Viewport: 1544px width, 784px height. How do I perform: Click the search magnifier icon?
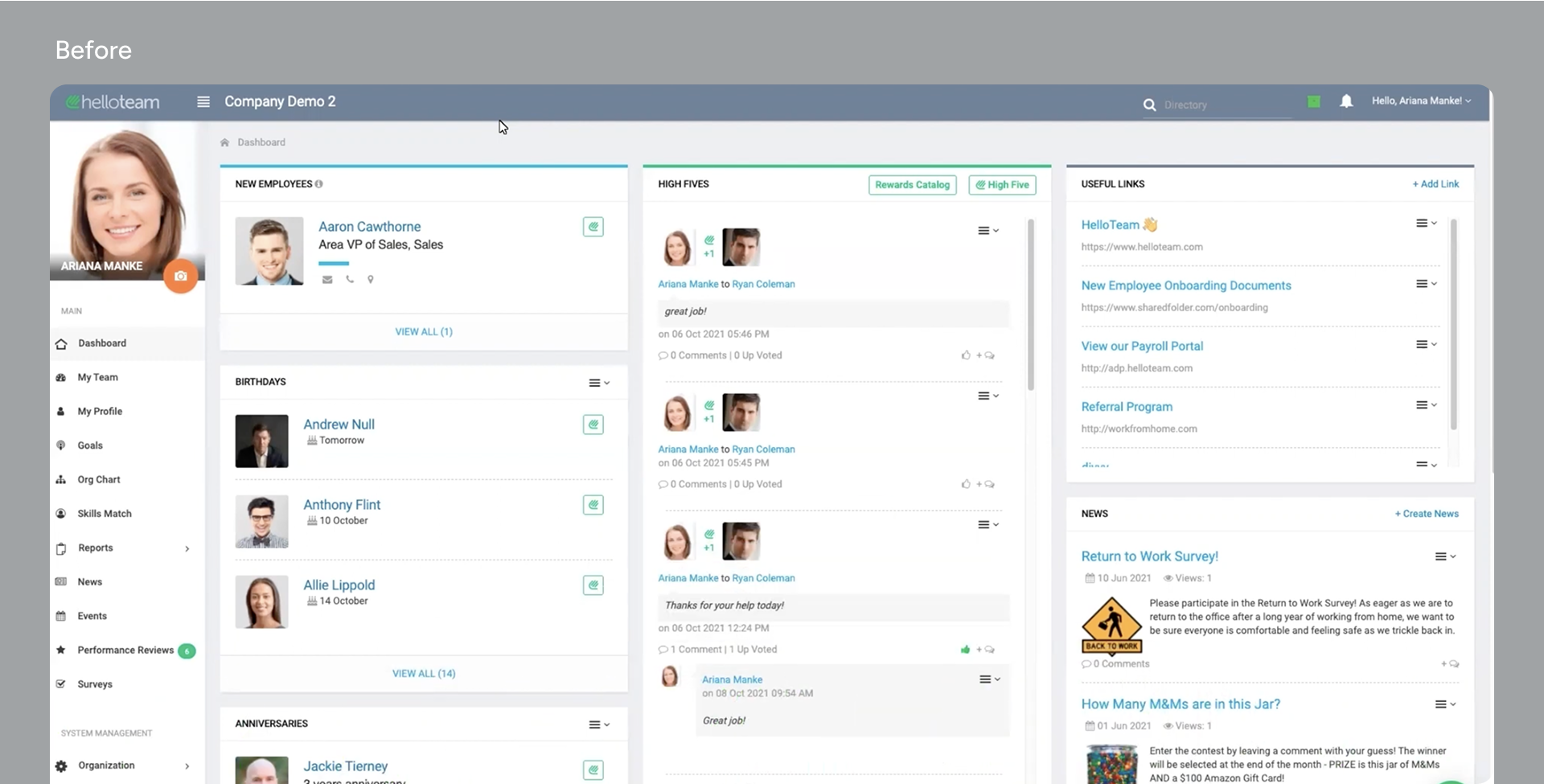point(1149,105)
